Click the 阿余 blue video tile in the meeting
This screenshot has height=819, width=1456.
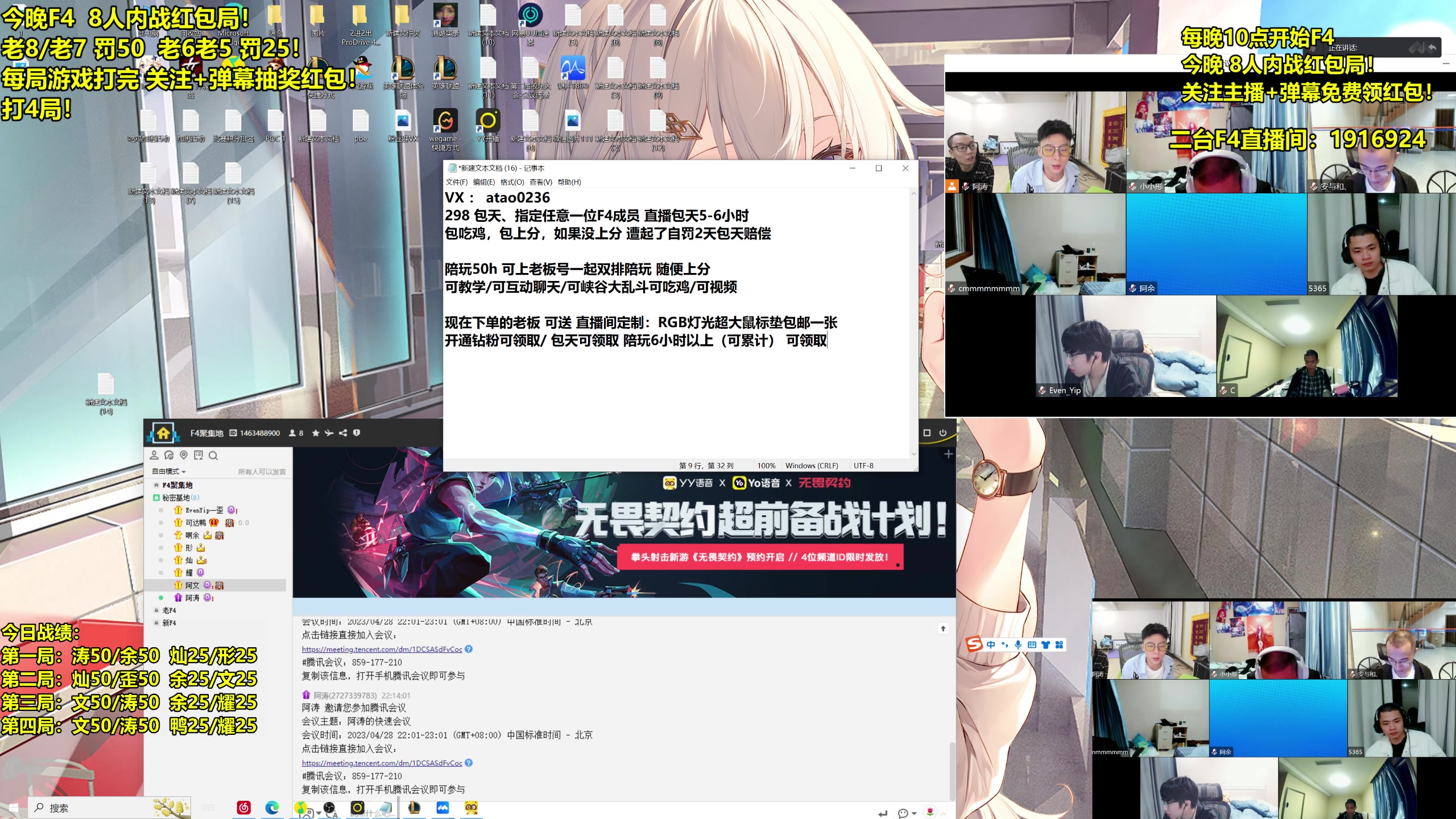[x=1217, y=244]
